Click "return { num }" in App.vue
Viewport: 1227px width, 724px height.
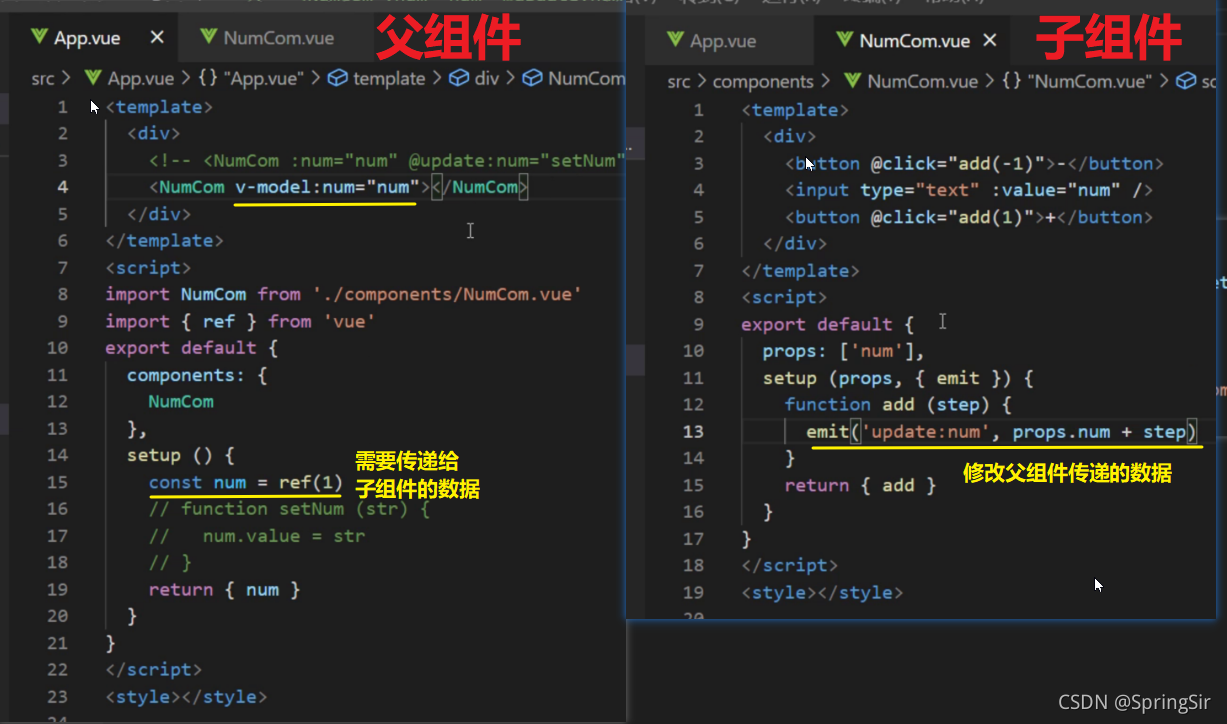[224, 590]
